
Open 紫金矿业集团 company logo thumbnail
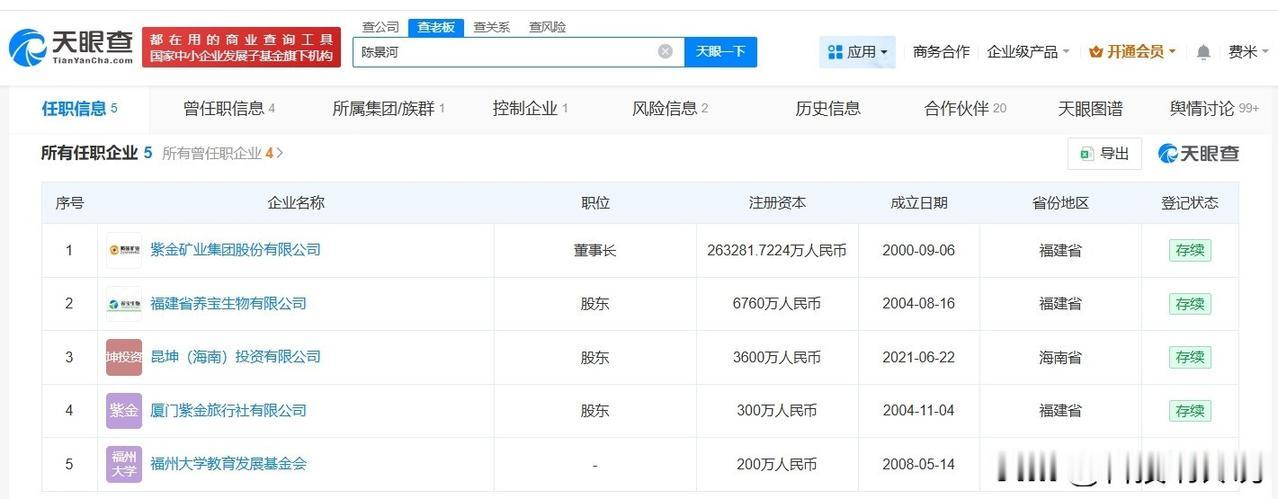coord(124,250)
